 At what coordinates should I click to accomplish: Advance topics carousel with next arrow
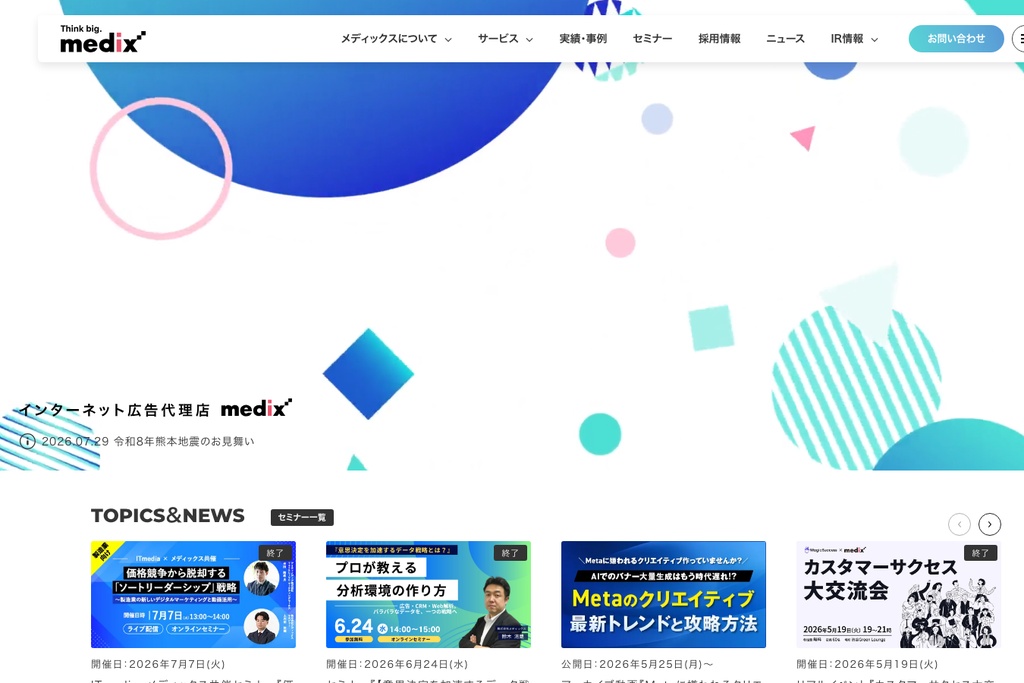[989, 524]
